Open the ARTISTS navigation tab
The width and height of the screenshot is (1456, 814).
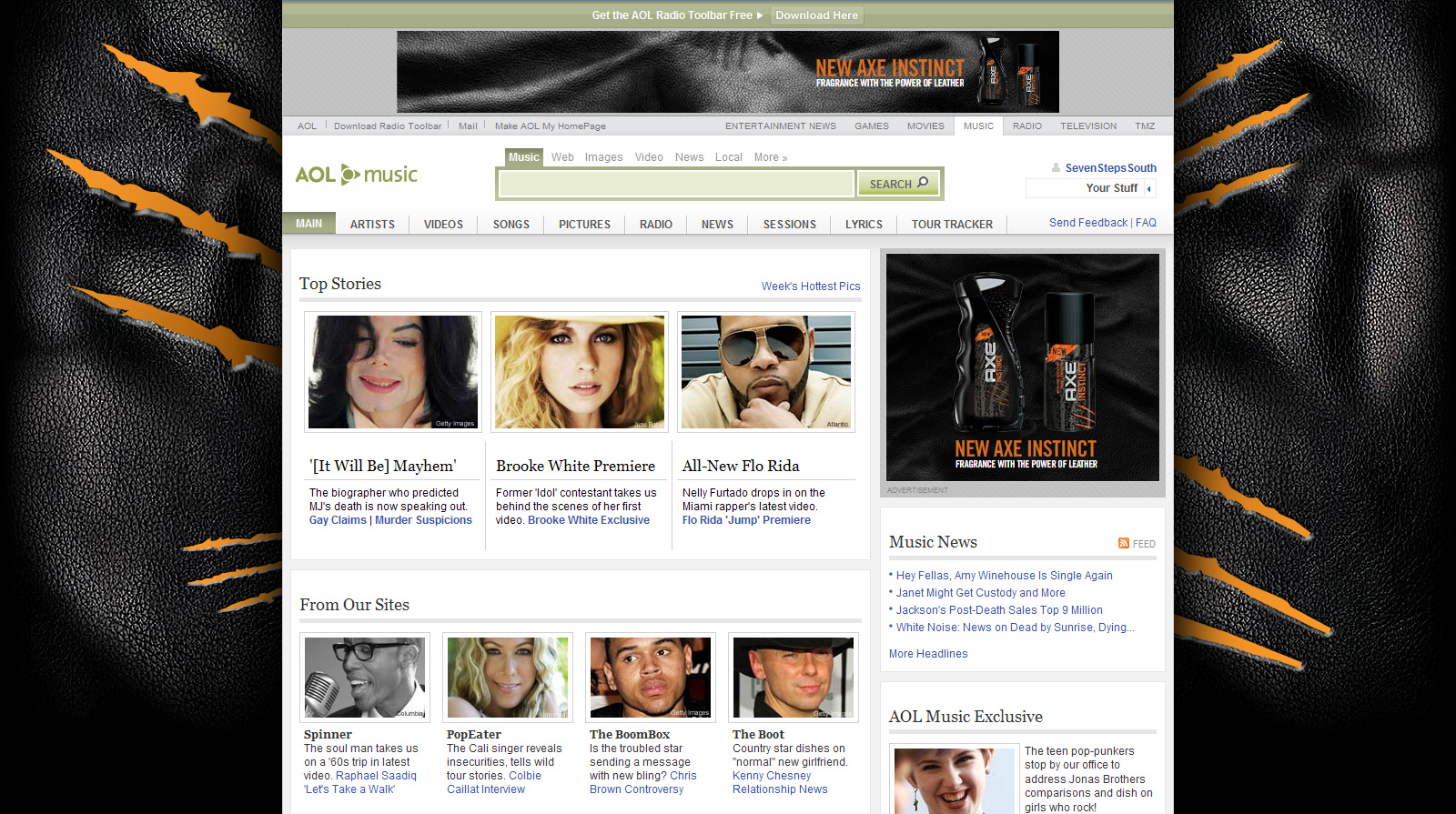(x=372, y=224)
